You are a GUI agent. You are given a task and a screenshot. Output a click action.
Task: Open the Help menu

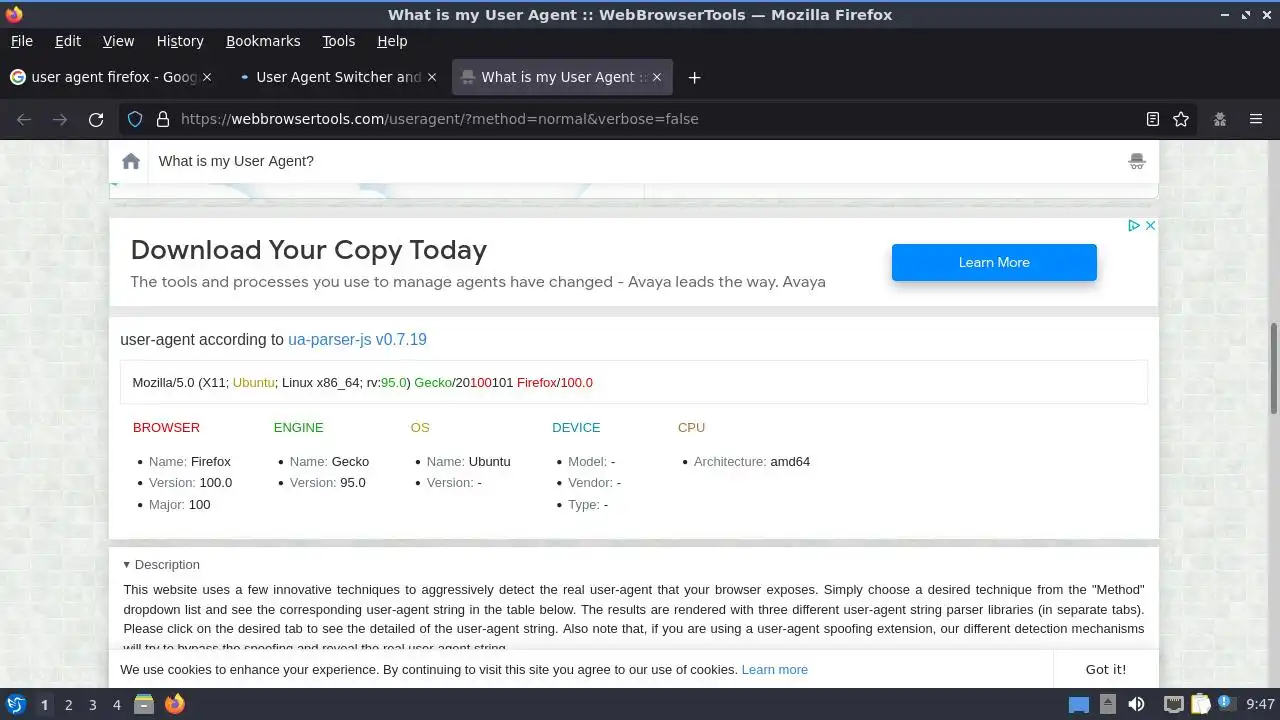click(392, 41)
